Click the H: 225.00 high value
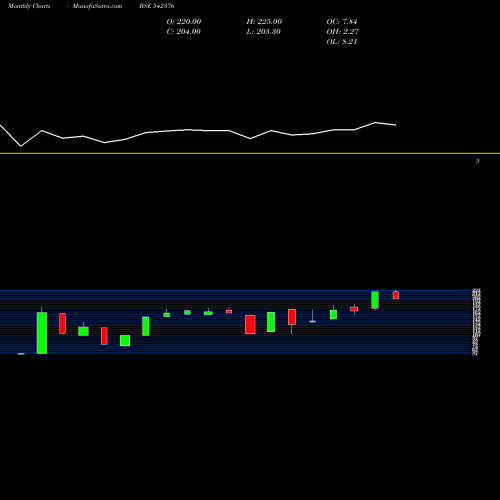Viewport: 500px width, 500px height. (264, 22)
